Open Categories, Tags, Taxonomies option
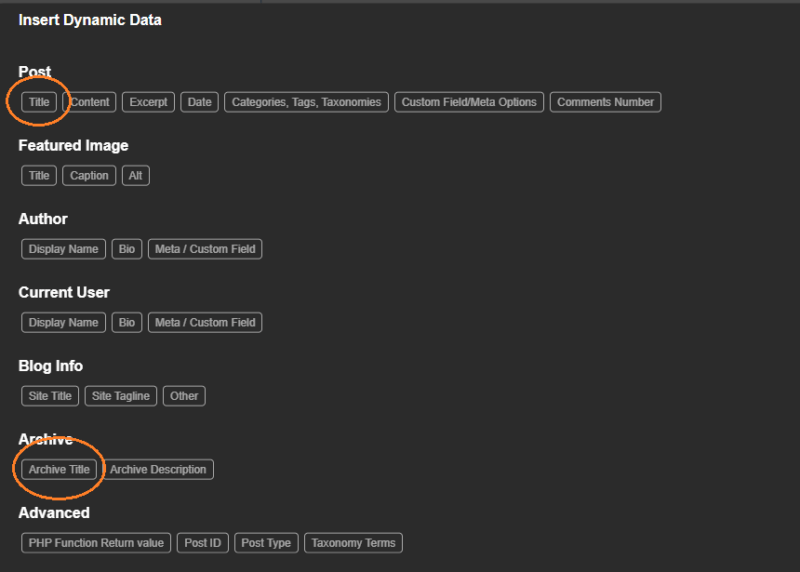 pyautogui.click(x=306, y=102)
